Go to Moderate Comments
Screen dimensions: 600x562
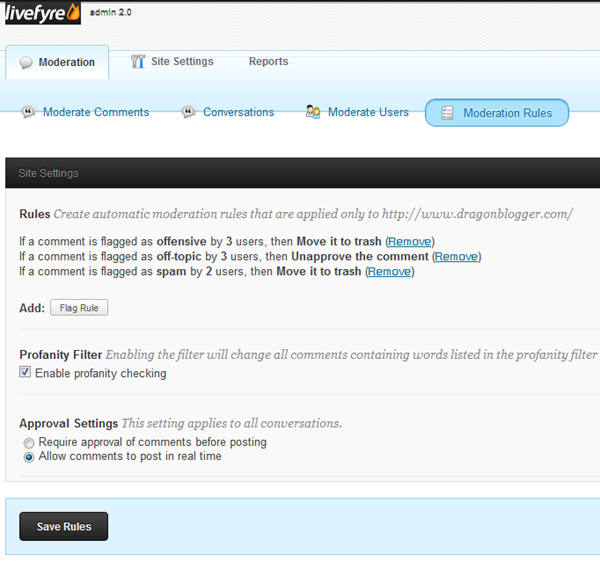[86, 112]
